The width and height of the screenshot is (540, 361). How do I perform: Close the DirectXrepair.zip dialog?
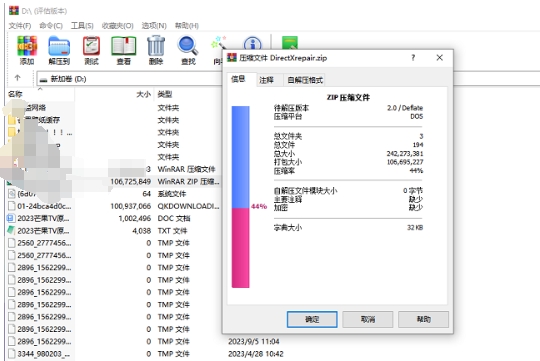[439, 58]
